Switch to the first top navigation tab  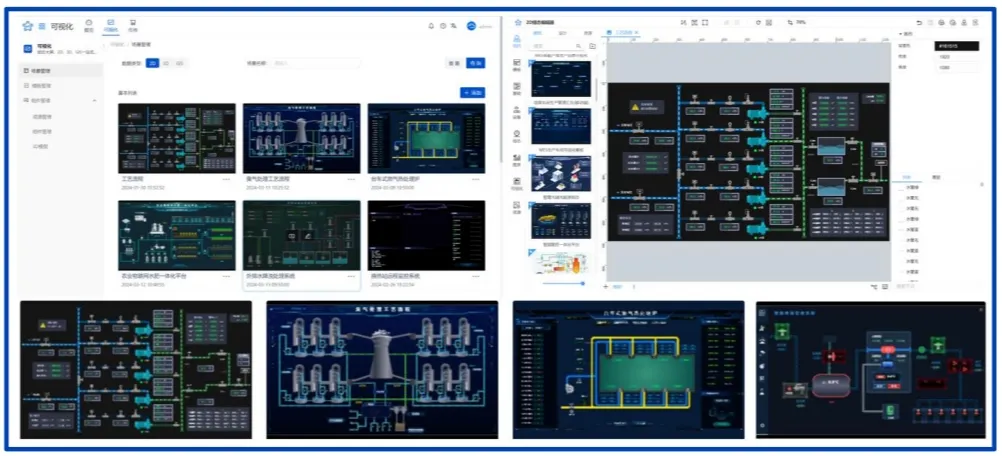pos(89,26)
